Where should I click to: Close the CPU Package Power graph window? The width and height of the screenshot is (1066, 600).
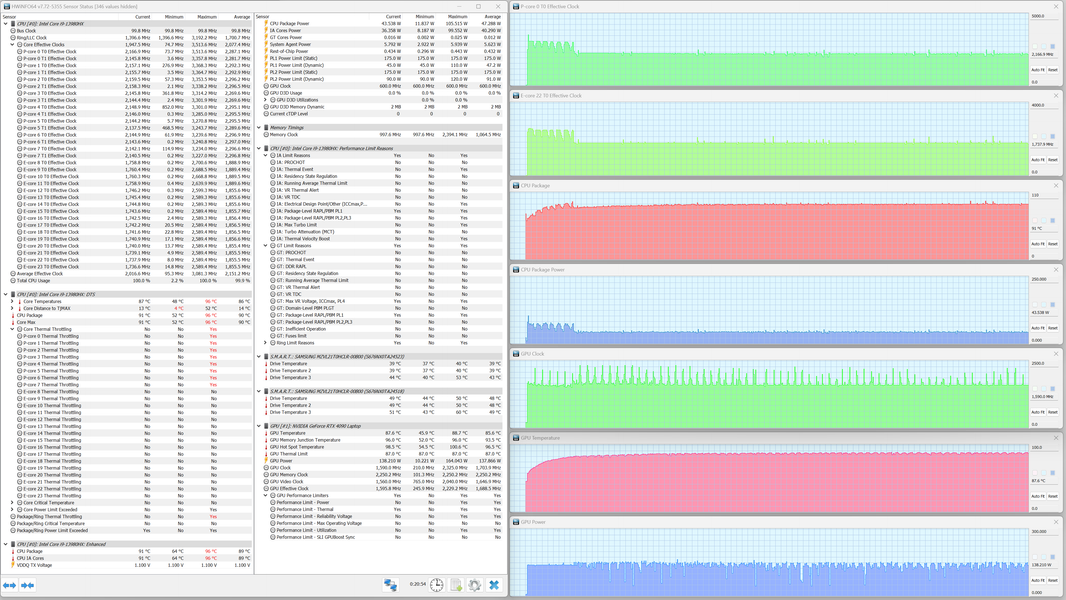(1056, 270)
